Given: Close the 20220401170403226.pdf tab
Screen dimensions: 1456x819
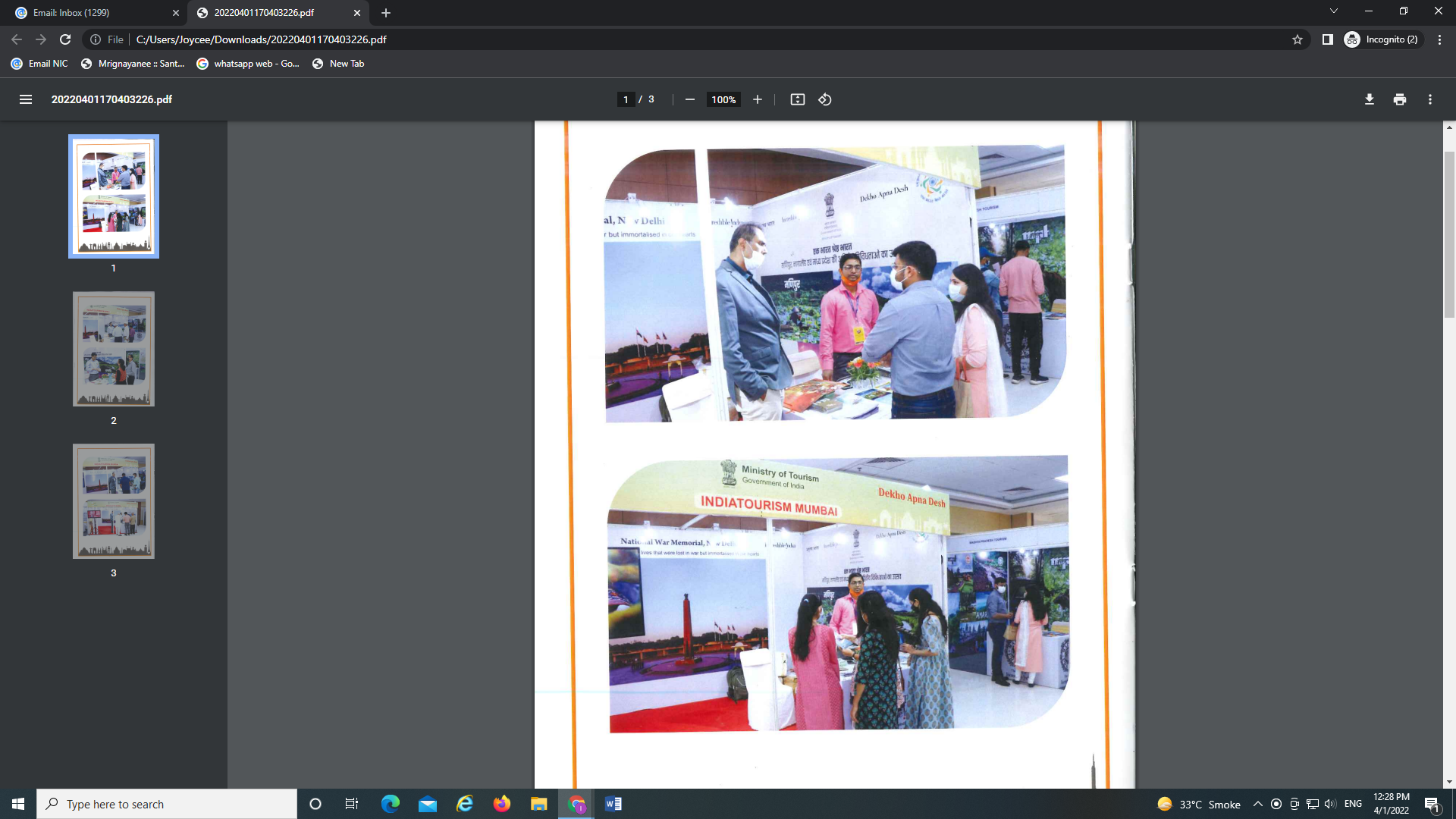Looking at the screenshot, I should coord(357,13).
